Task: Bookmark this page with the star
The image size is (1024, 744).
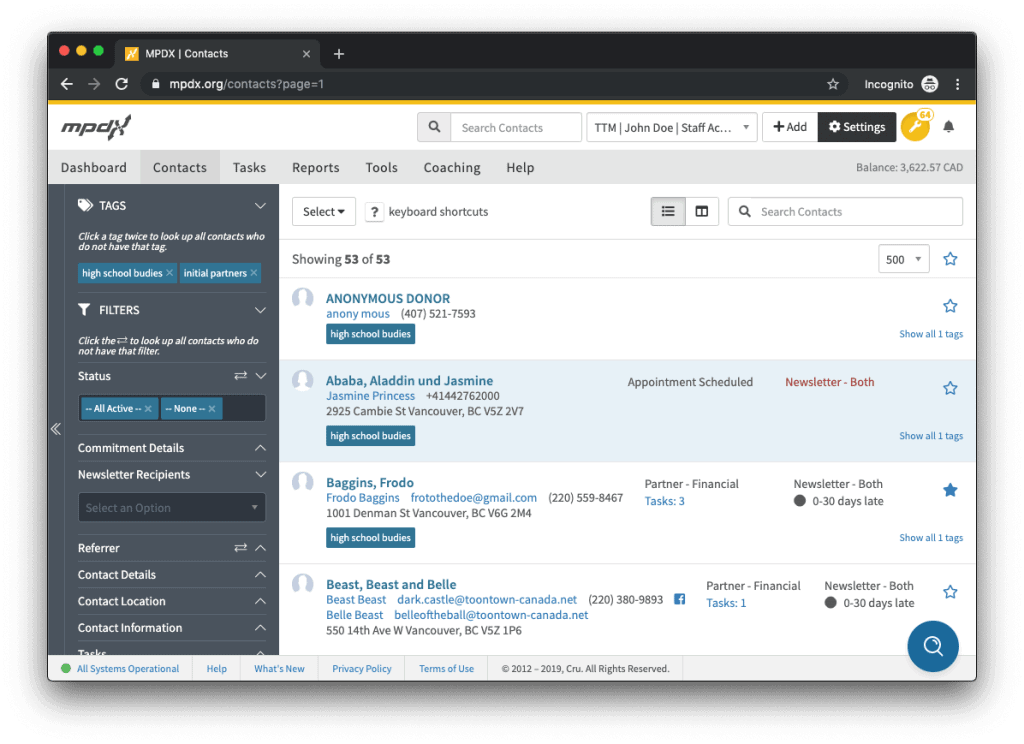Action: point(833,84)
